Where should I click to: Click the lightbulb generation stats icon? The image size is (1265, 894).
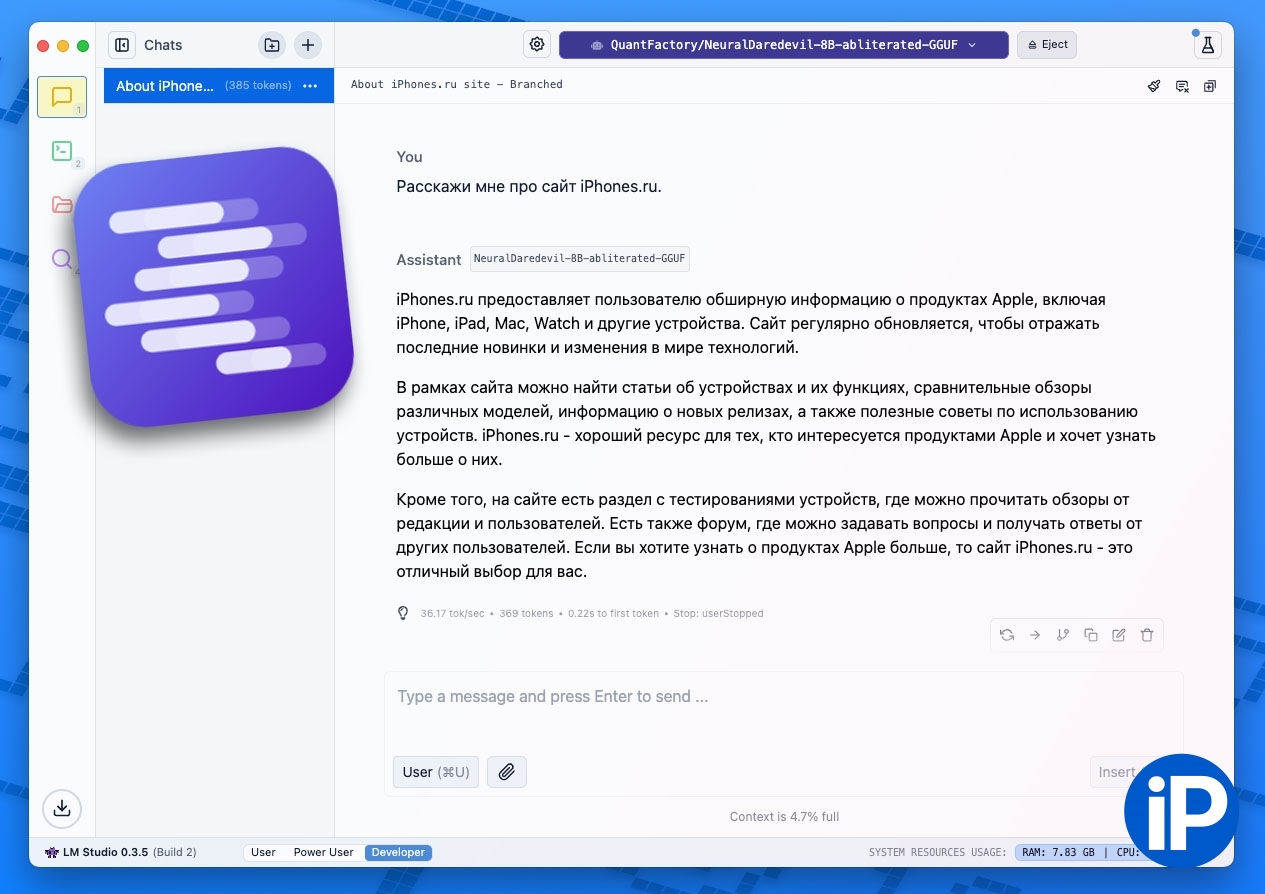coord(404,613)
